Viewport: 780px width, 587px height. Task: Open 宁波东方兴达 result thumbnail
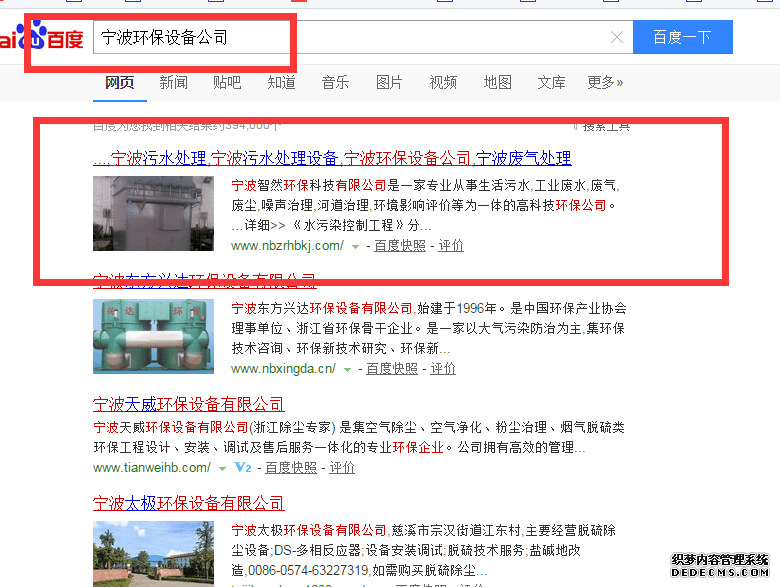point(153,336)
